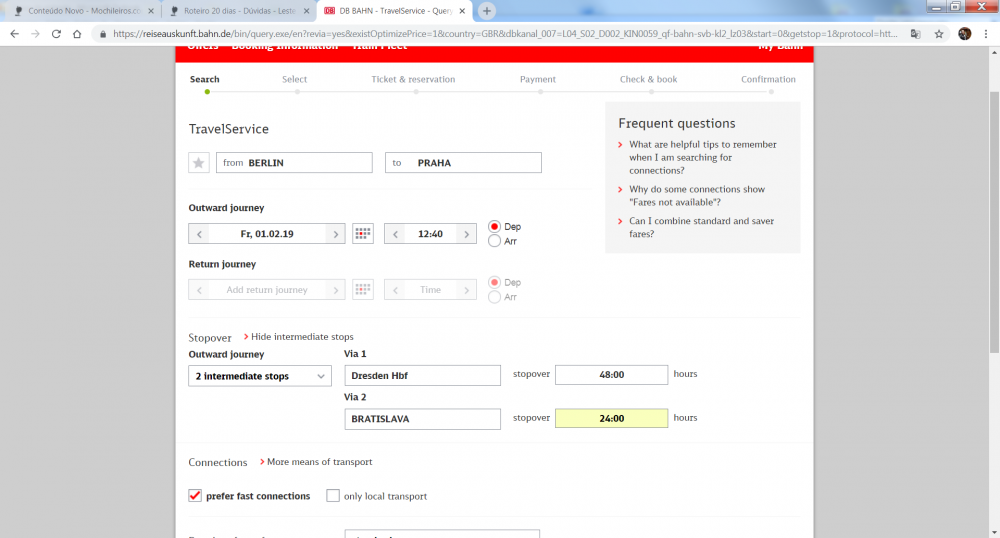Enable only local transport checkbox
Screen dimensions: 1000x538
(333, 496)
